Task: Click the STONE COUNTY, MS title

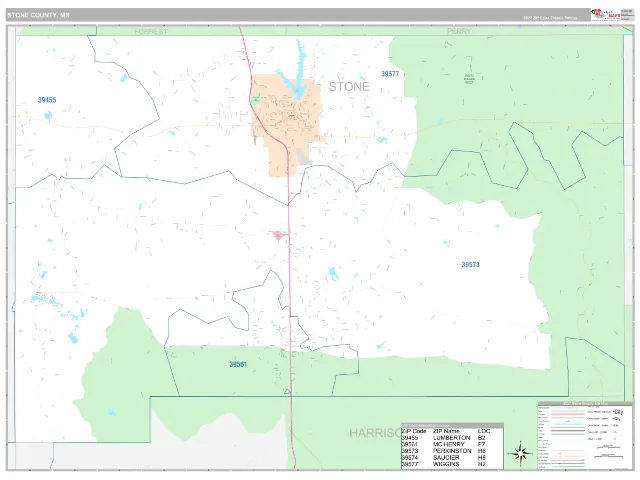Action: 38,15
